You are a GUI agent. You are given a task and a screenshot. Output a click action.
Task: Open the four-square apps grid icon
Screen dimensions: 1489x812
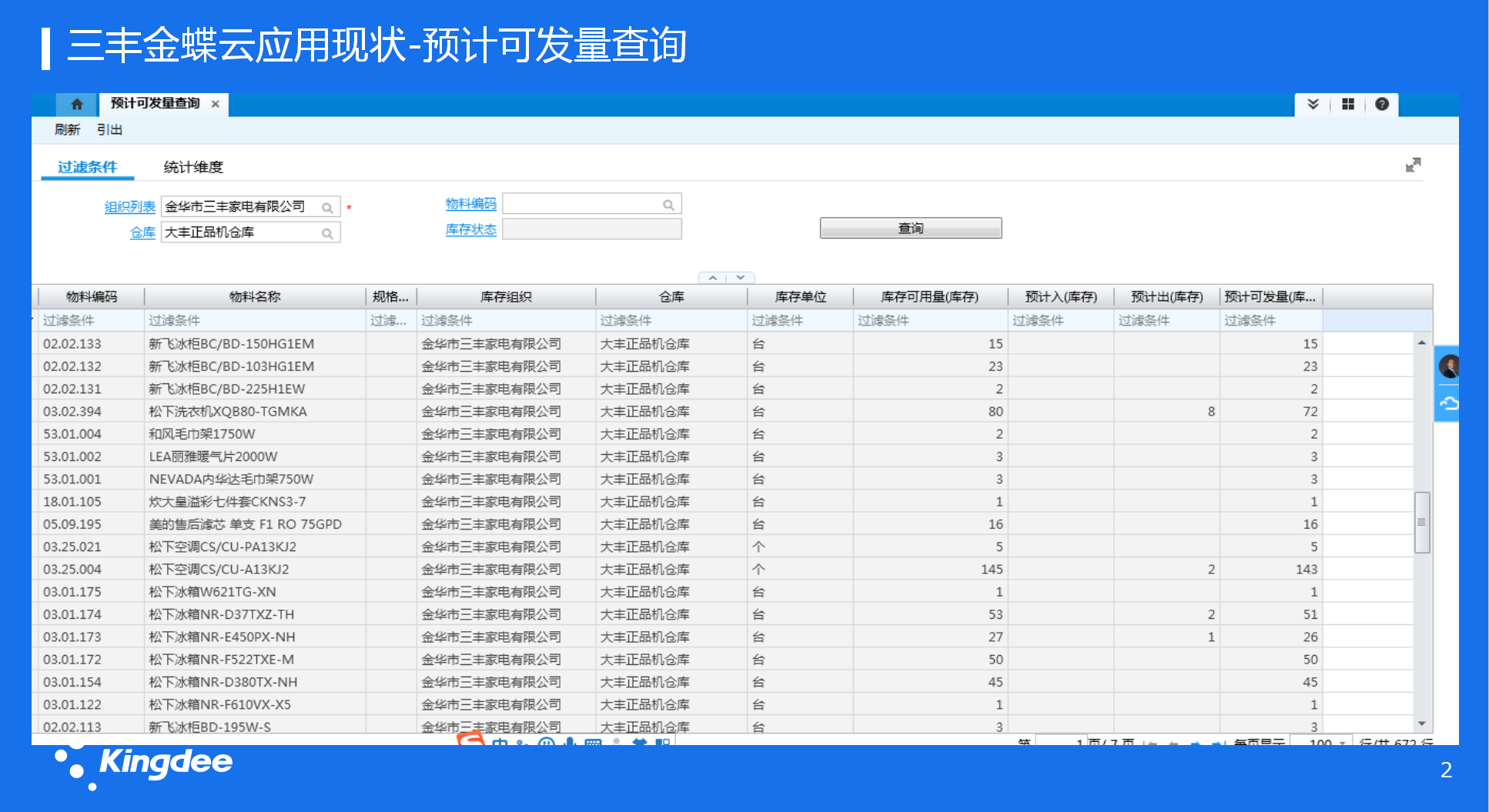click(x=1348, y=104)
